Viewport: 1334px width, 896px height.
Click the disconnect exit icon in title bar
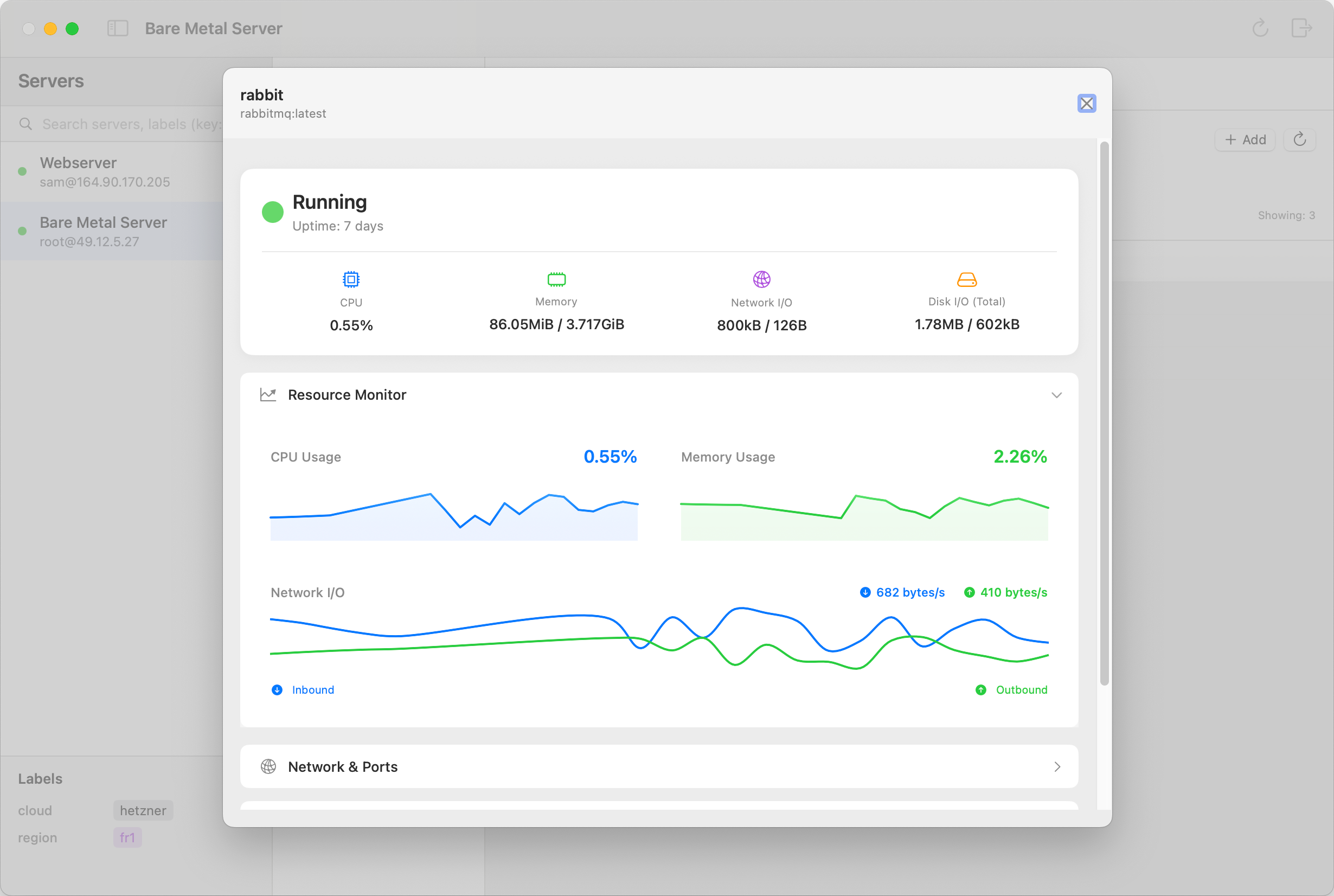(1301, 28)
